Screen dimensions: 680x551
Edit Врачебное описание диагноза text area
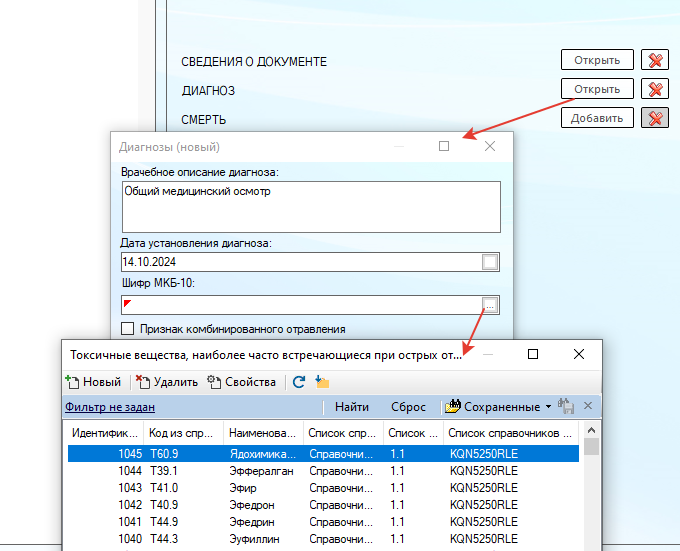(x=311, y=207)
